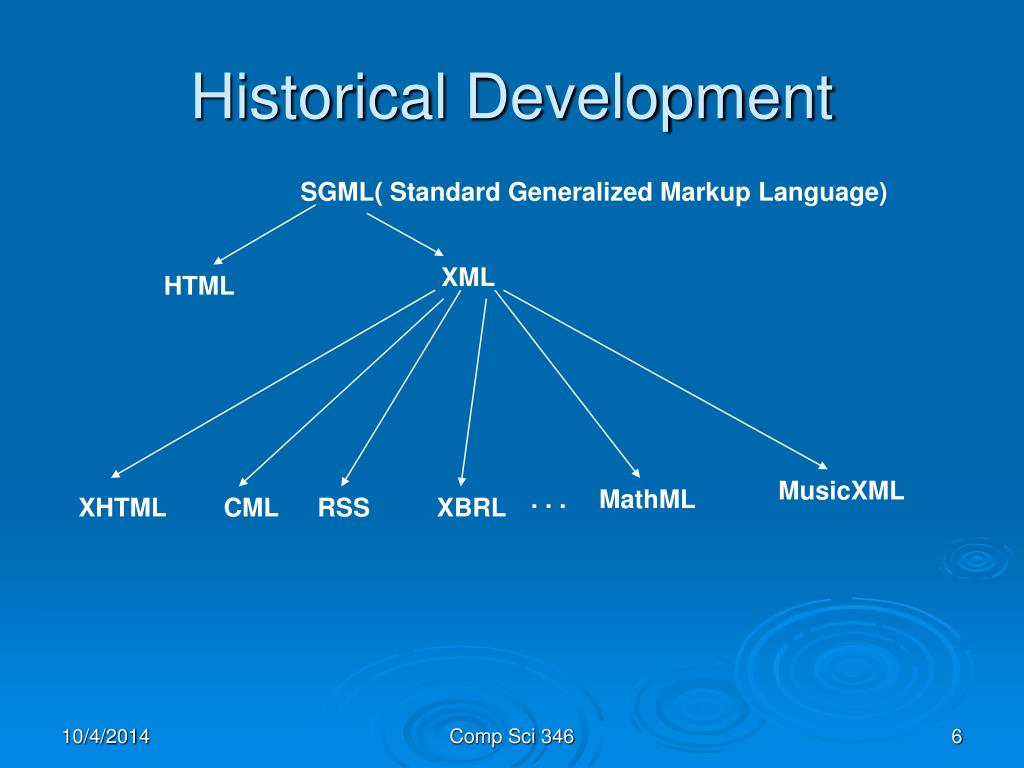Click the MathML label
This screenshot has height=768, width=1024.
click(x=647, y=499)
